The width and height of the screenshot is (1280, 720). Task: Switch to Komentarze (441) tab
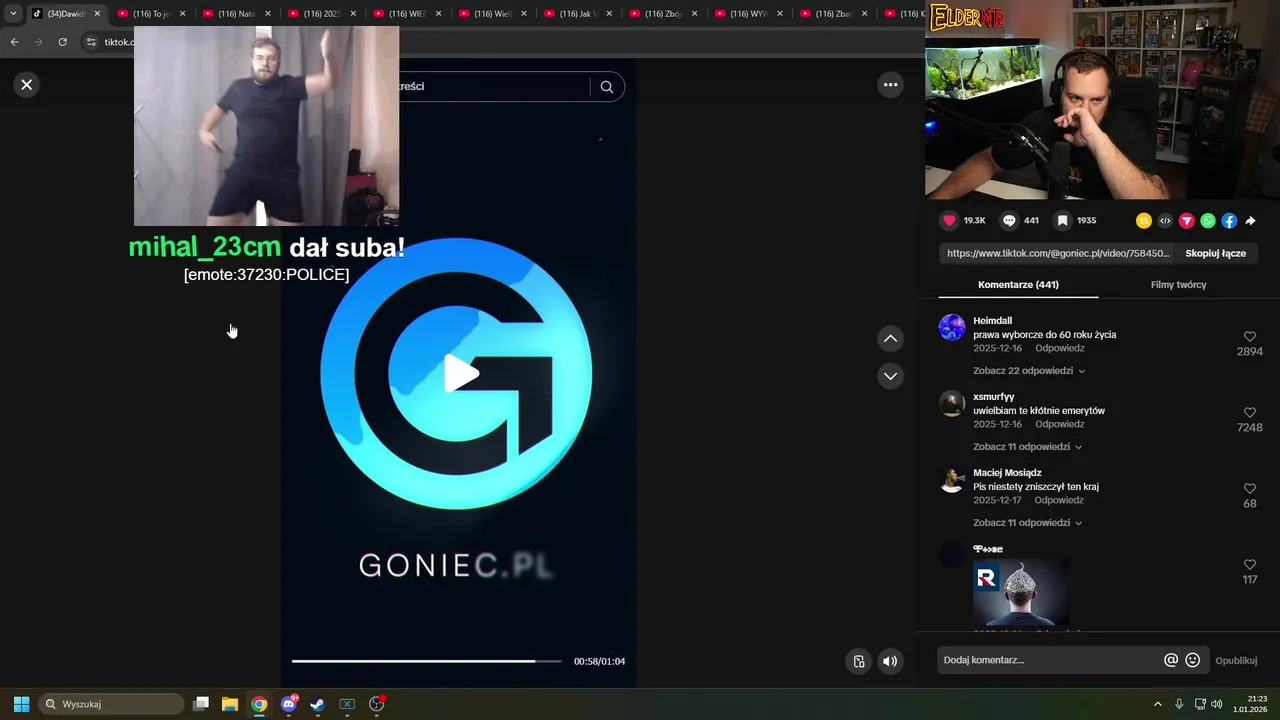click(1018, 285)
